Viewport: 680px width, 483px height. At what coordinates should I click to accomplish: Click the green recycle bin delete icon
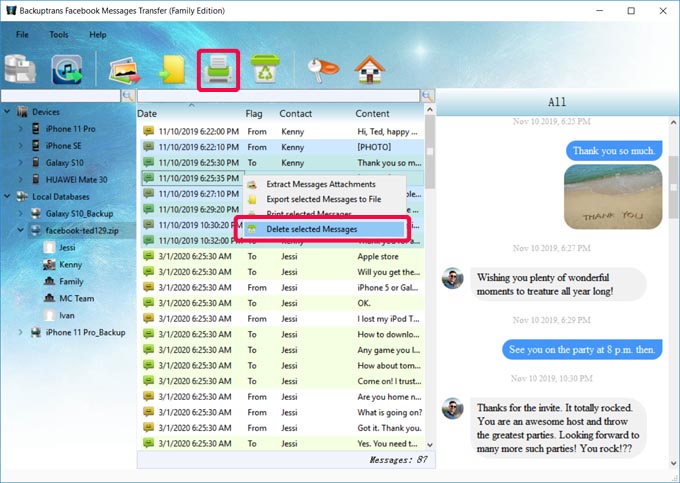point(265,69)
